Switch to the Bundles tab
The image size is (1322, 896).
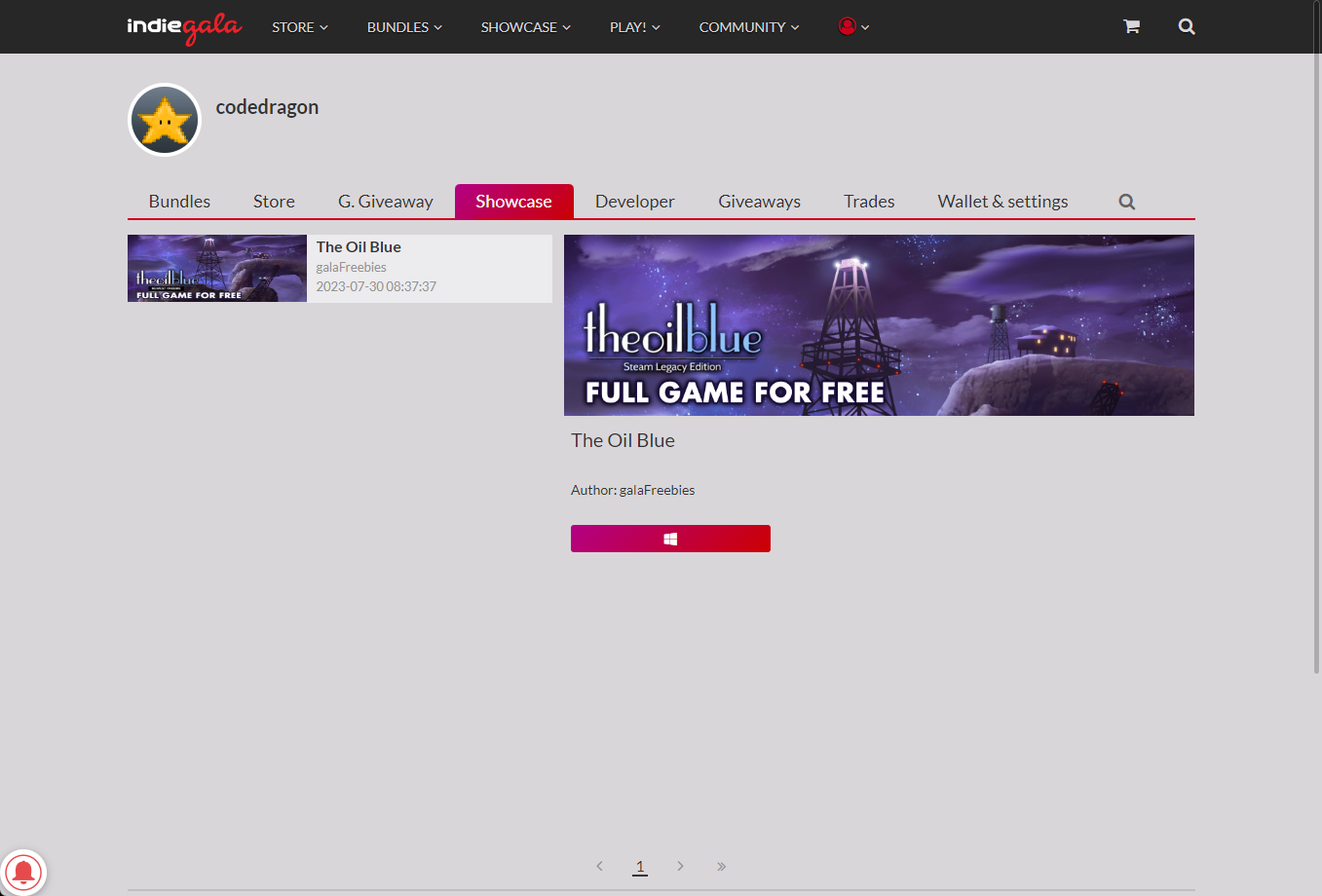179,202
